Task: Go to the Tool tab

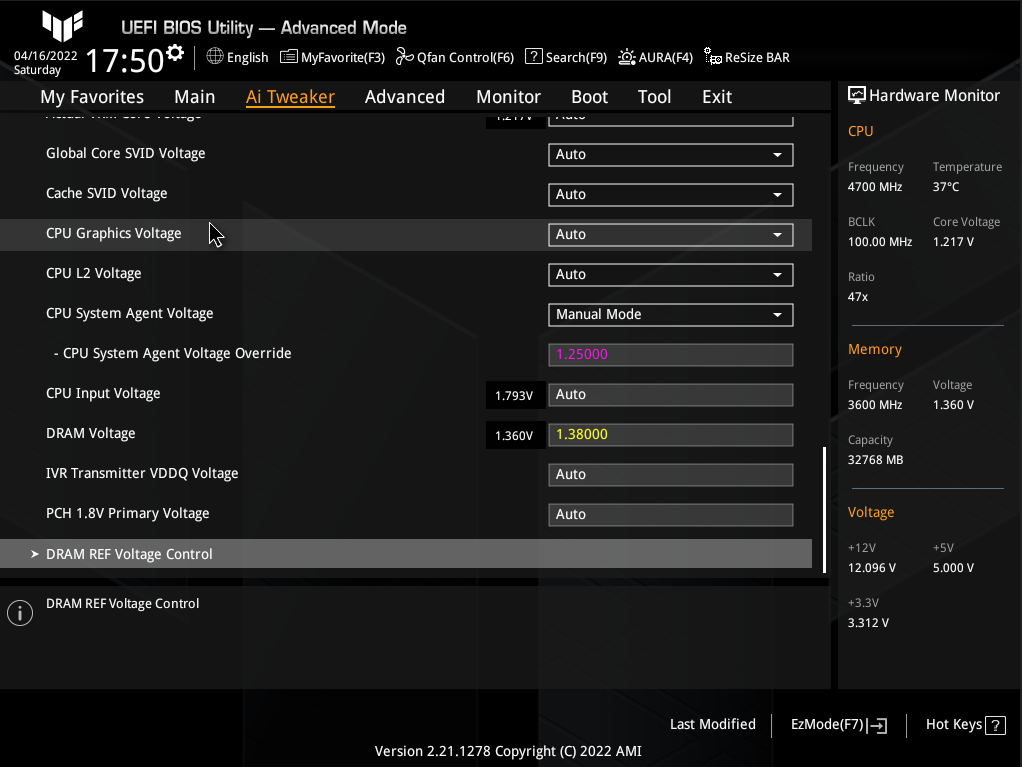Action: click(x=654, y=96)
